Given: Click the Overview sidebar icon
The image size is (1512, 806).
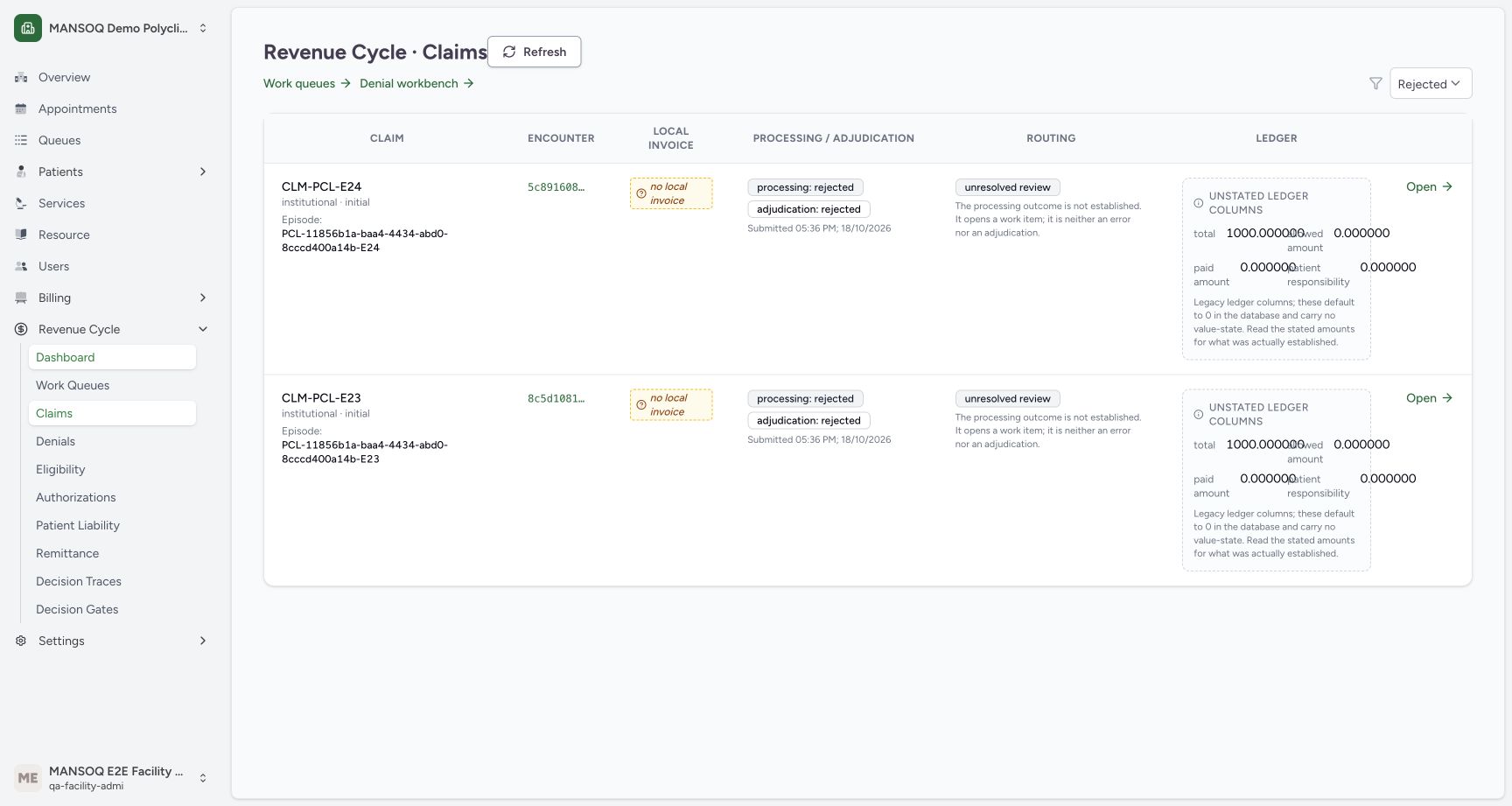Looking at the screenshot, I should pos(21,77).
